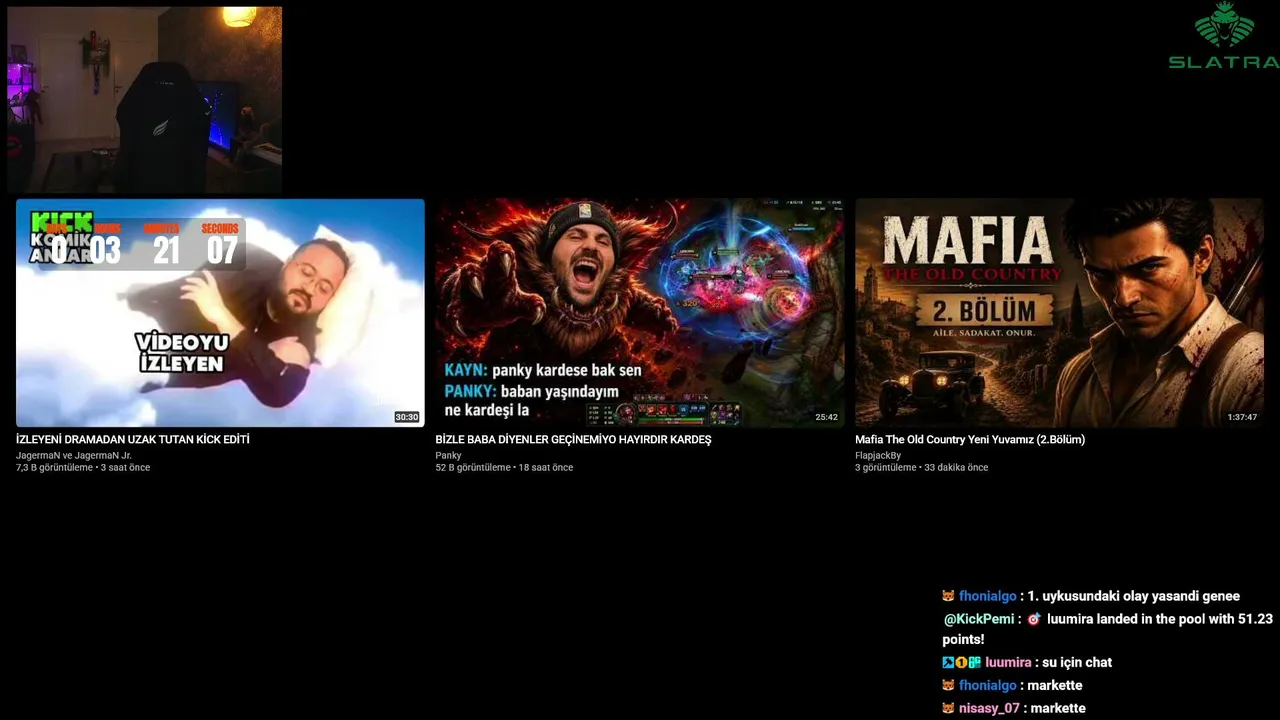Click "markette" text in nisasy_07's message
The height and width of the screenshot is (720, 1280).
pos(1059,708)
